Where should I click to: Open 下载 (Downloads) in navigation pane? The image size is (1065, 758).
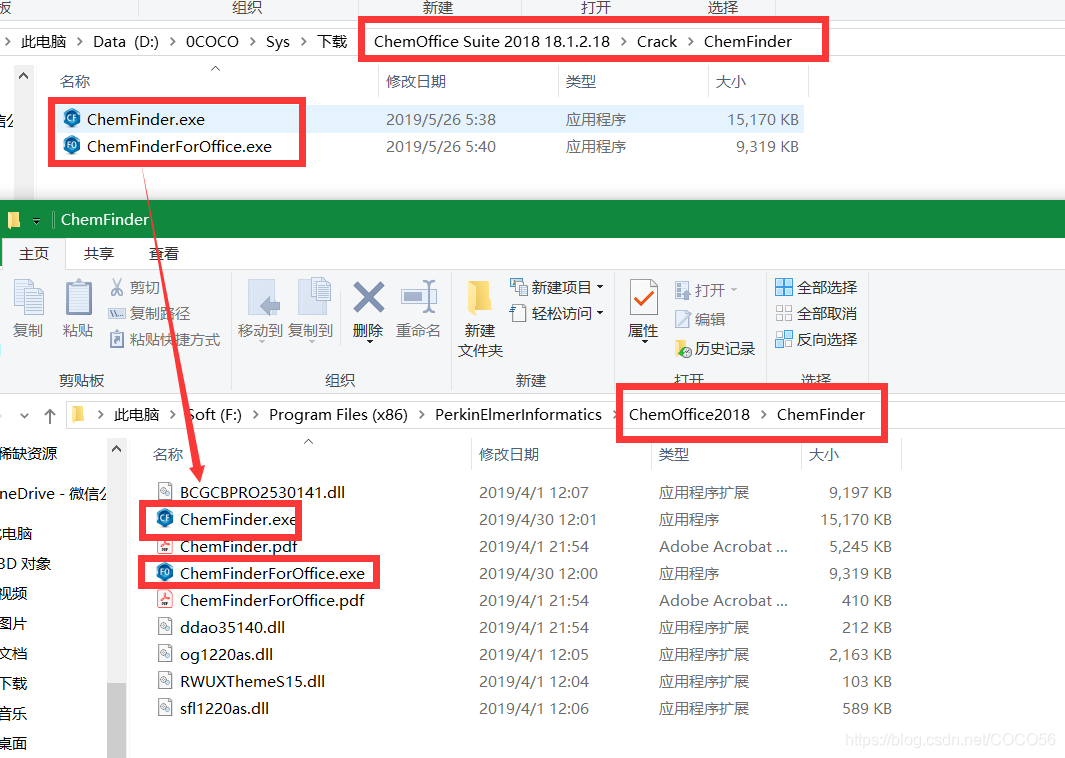tap(14, 683)
